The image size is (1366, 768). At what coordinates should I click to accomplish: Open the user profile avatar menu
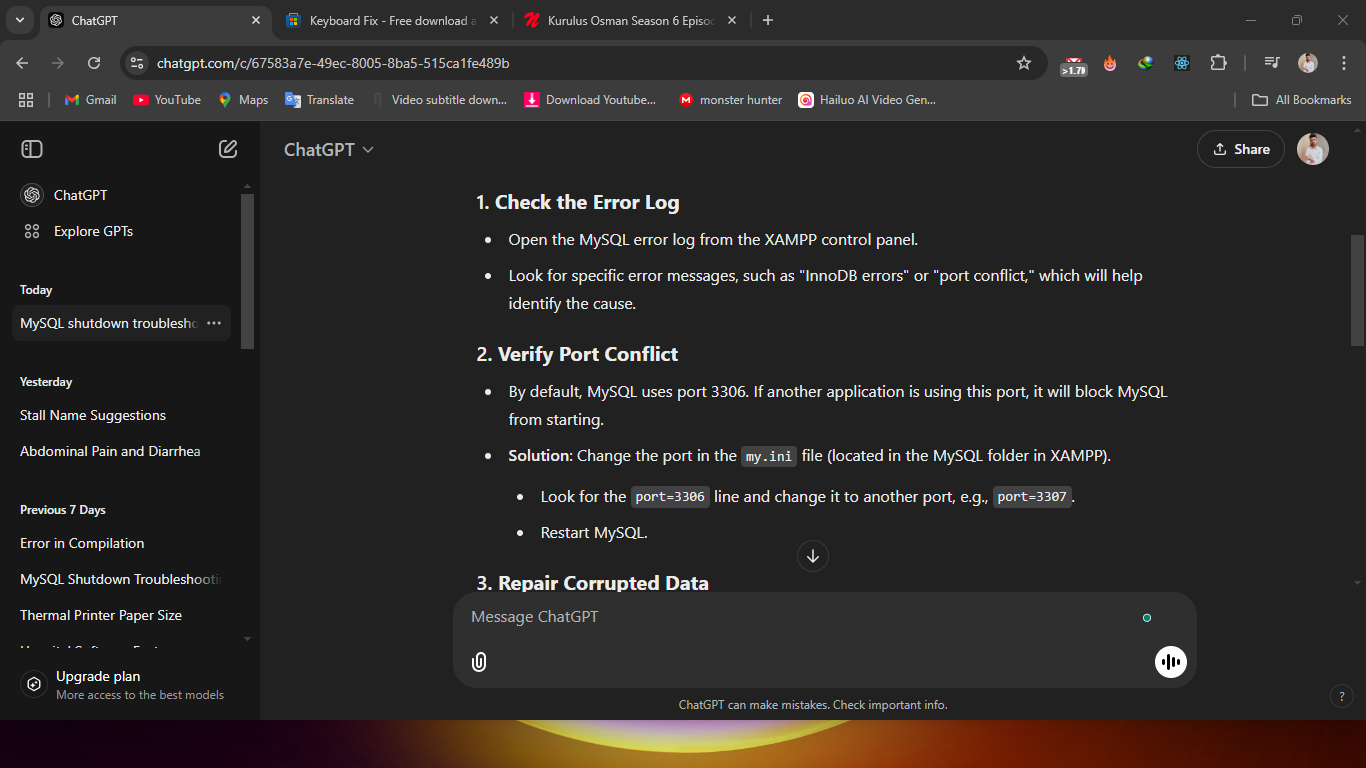(x=1312, y=149)
